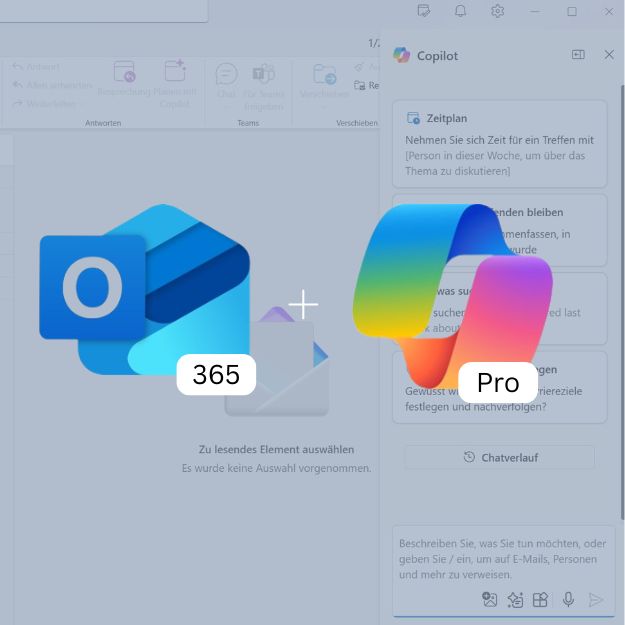This screenshot has width=625, height=625.
Task: Expand the Verschieben dropdown in ribbon
Action: click(324, 106)
